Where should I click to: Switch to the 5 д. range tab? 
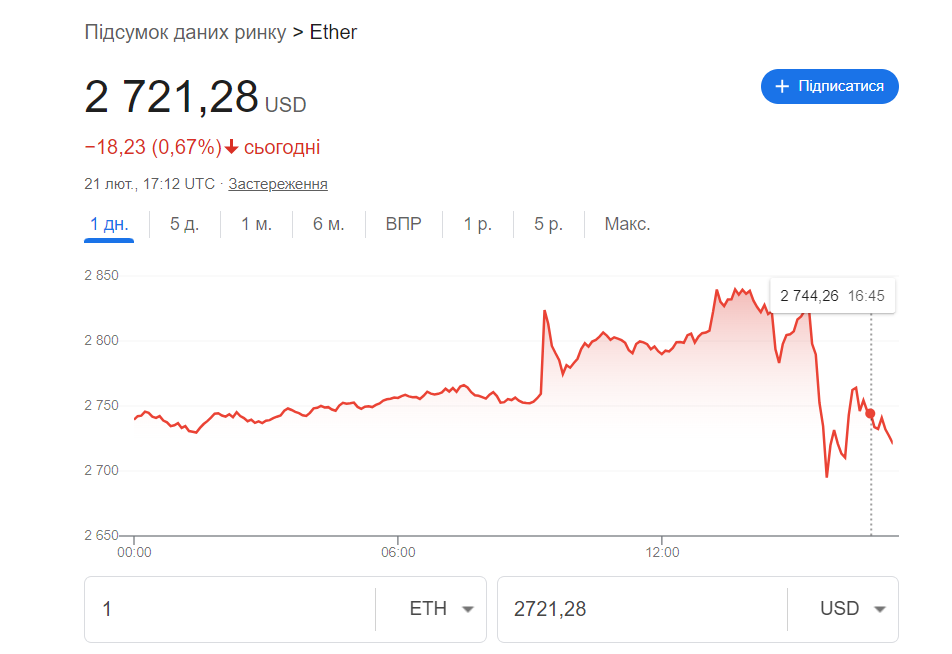tap(184, 224)
